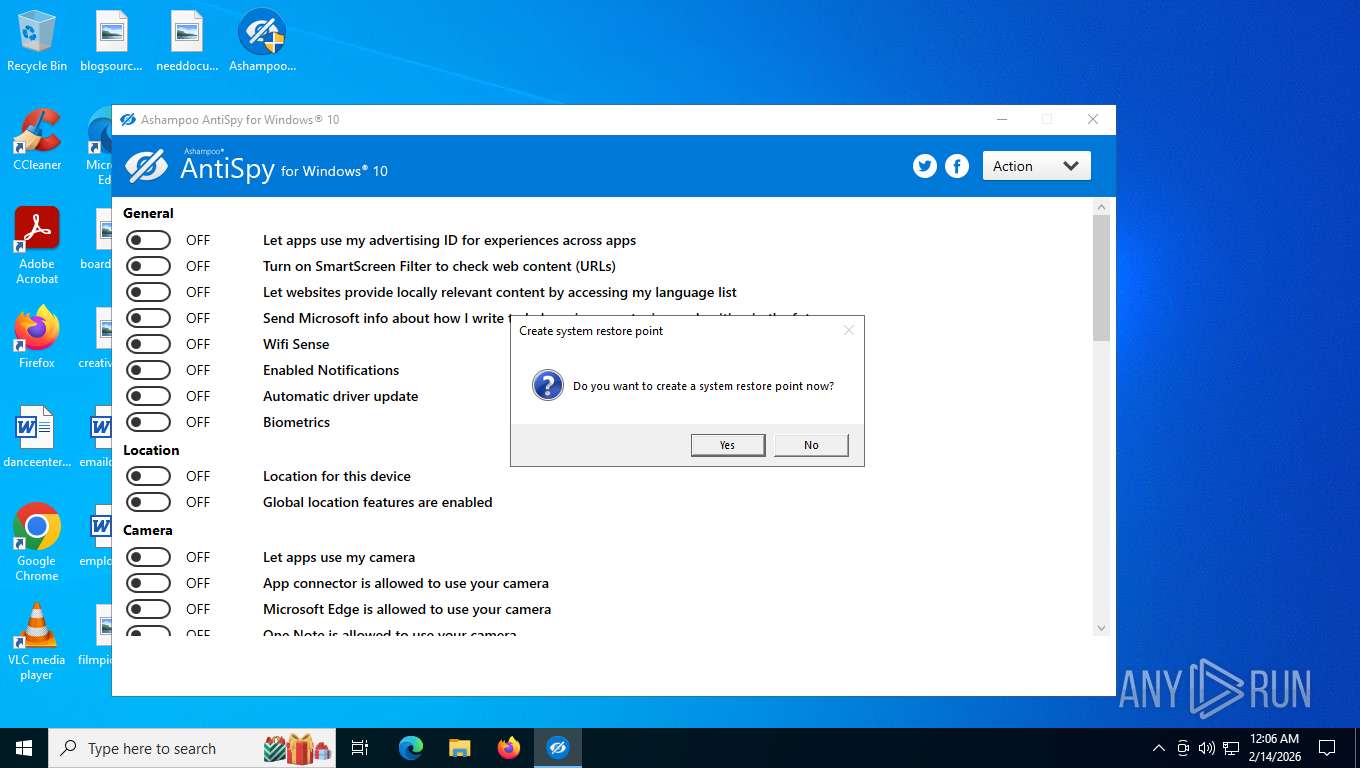Click the Automatic driver update label
This screenshot has width=1360, height=768.
[x=341, y=396]
